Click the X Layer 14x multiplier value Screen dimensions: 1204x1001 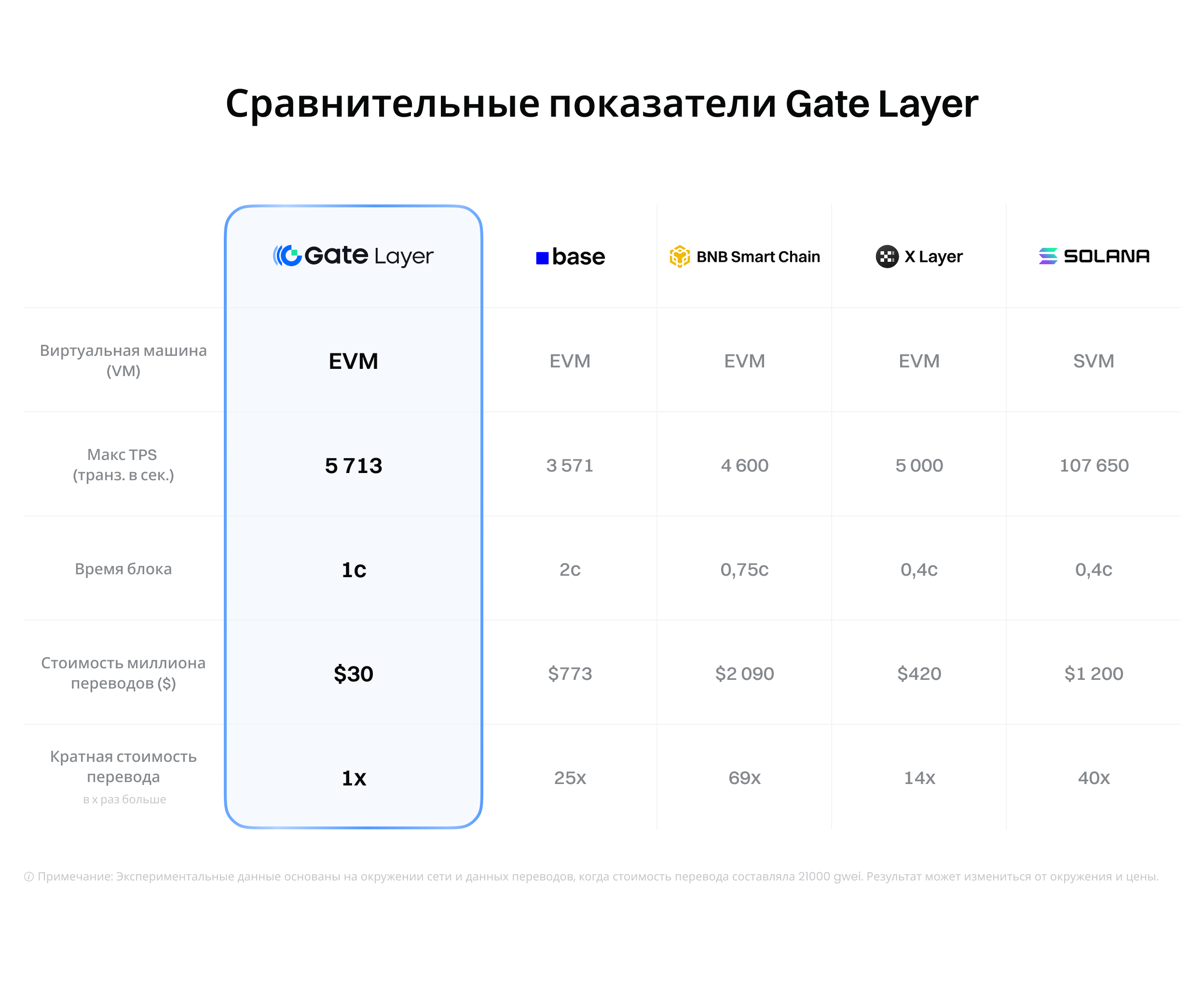[x=919, y=778]
